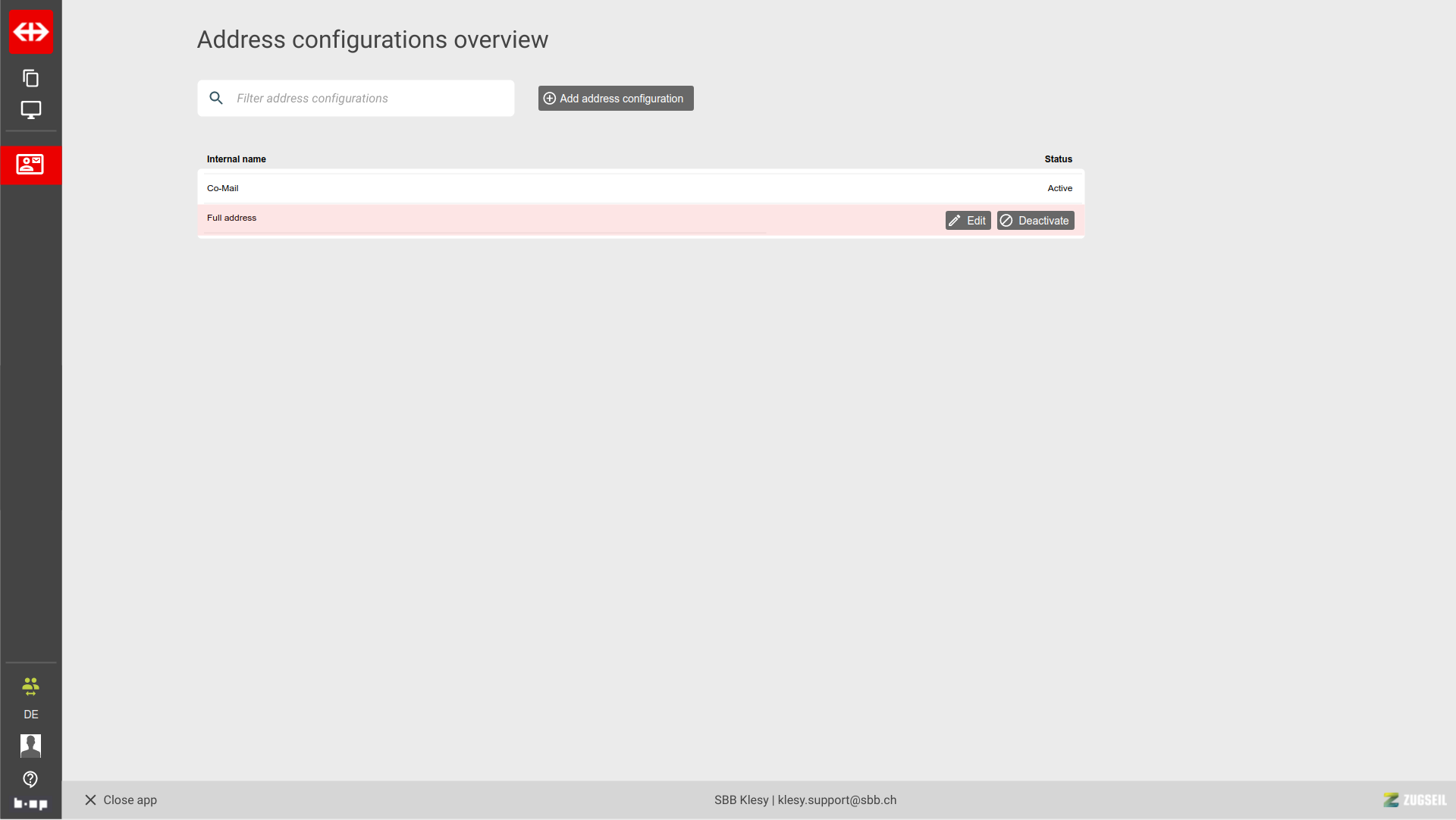This screenshot has width=1456, height=820.
Task: Select the Co-Mail row
Action: pos(223,188)
